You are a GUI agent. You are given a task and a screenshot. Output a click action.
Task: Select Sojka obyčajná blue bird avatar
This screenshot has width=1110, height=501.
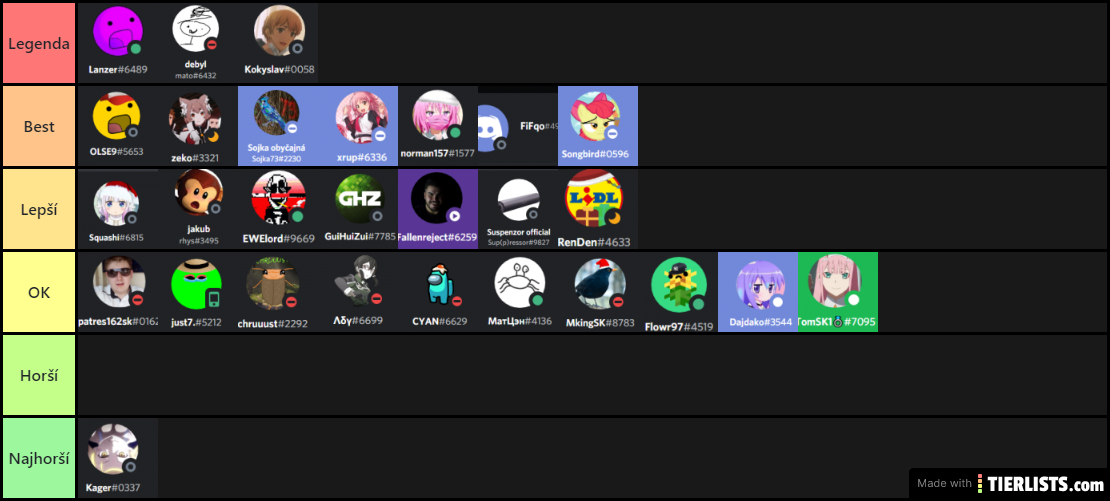point(277,113)
